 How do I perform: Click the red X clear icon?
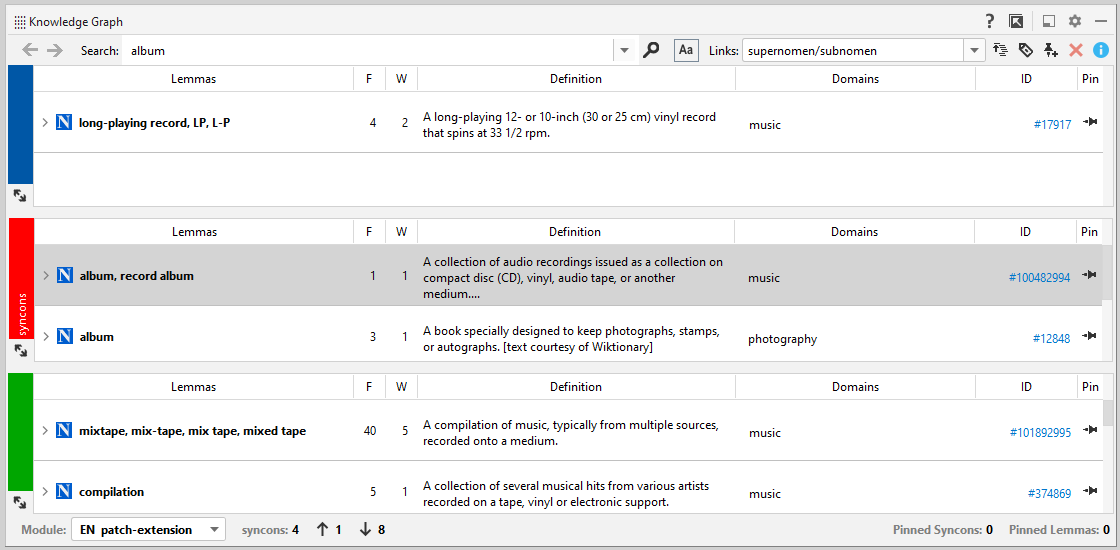(x=1076, y=50)
